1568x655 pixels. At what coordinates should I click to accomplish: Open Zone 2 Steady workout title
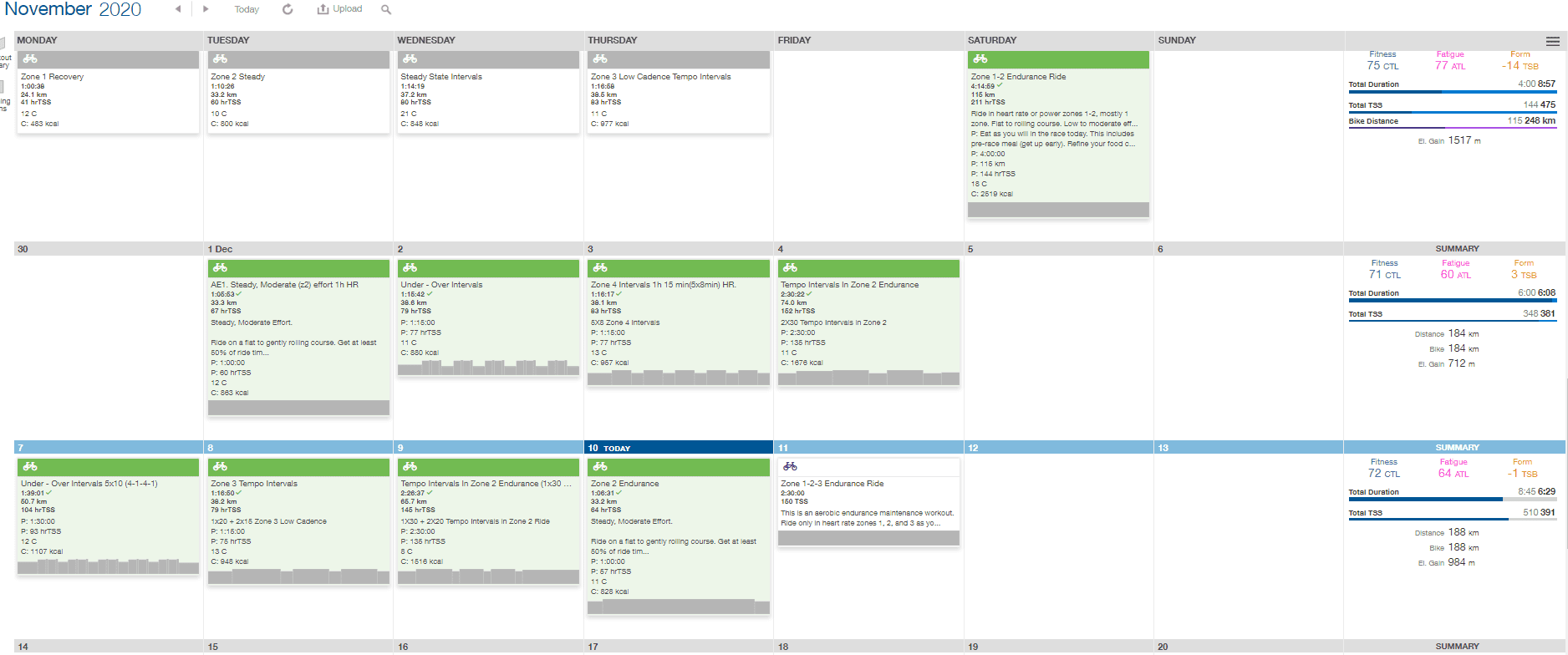pos(238,77)
